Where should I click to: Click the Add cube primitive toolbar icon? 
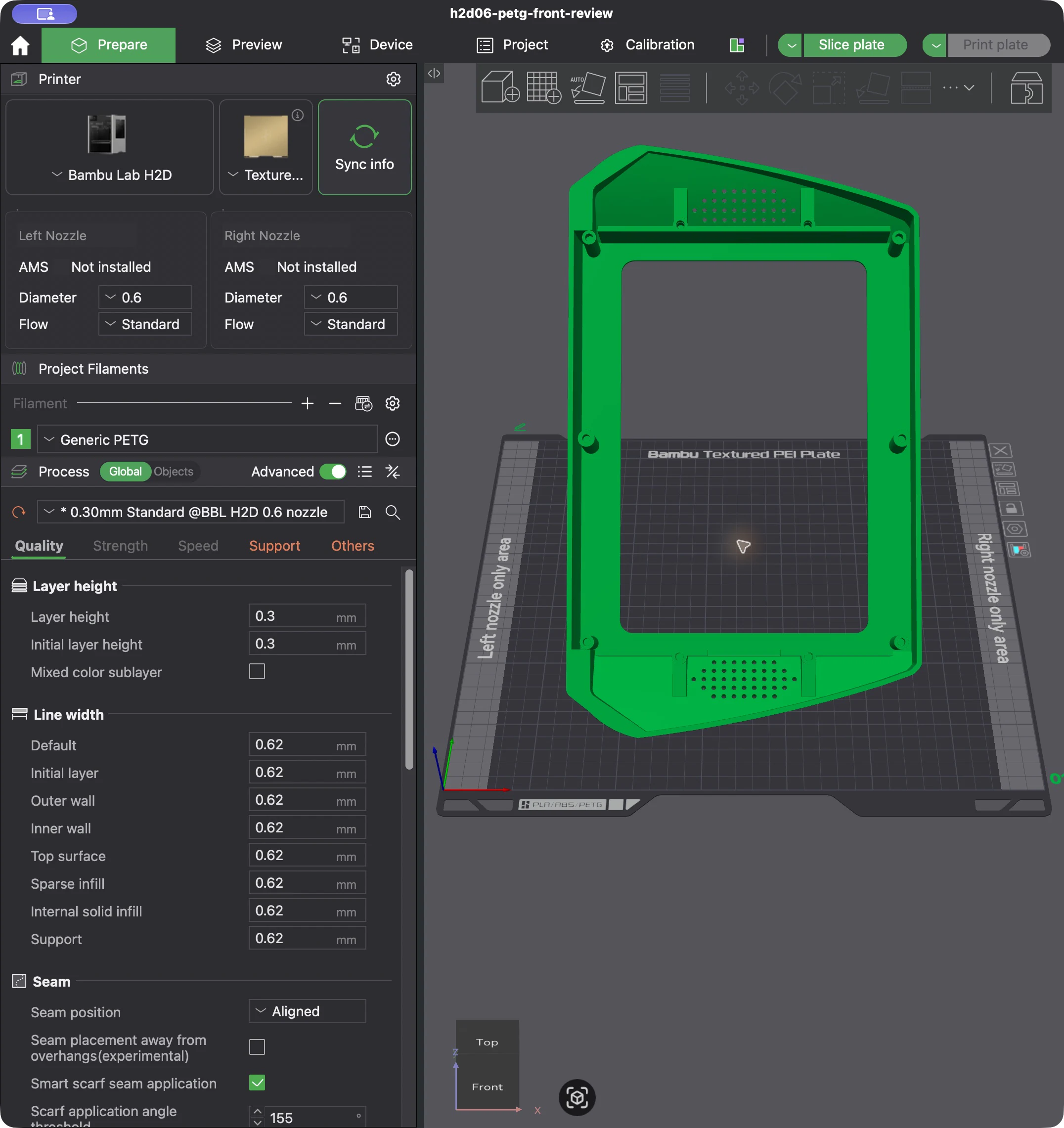499,87
